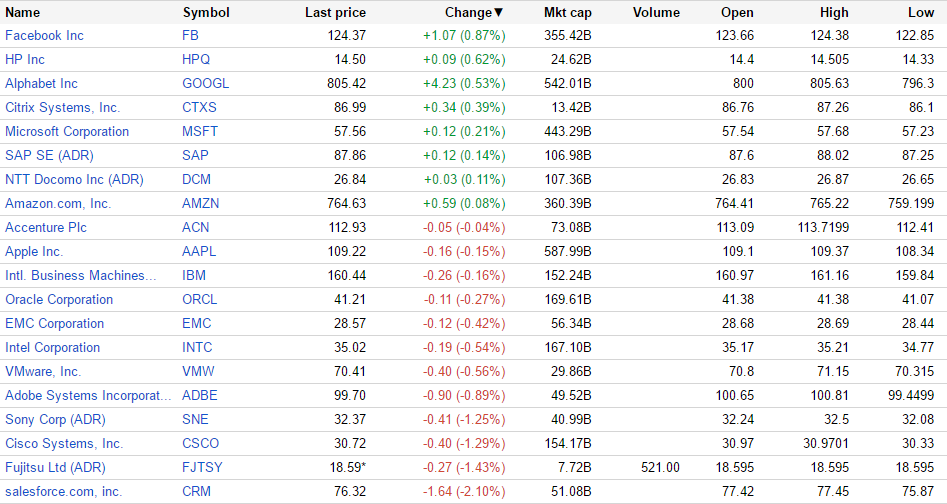Open the Alphabet Inc company link
Viewport: 947px width, 504px height.
coord(41,84)
